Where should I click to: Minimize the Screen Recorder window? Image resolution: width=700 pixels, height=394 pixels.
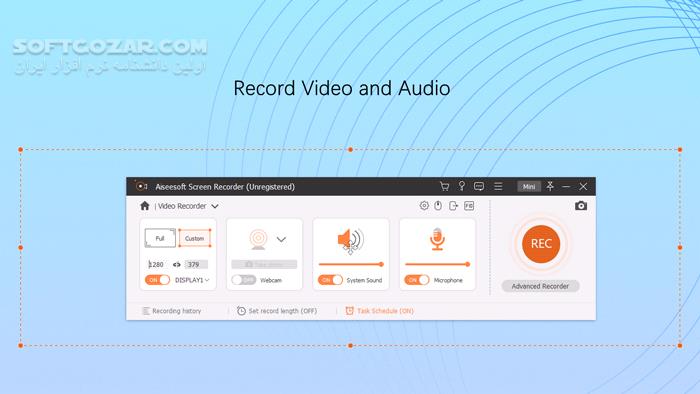pyautogui.click(x=566, y=187)
